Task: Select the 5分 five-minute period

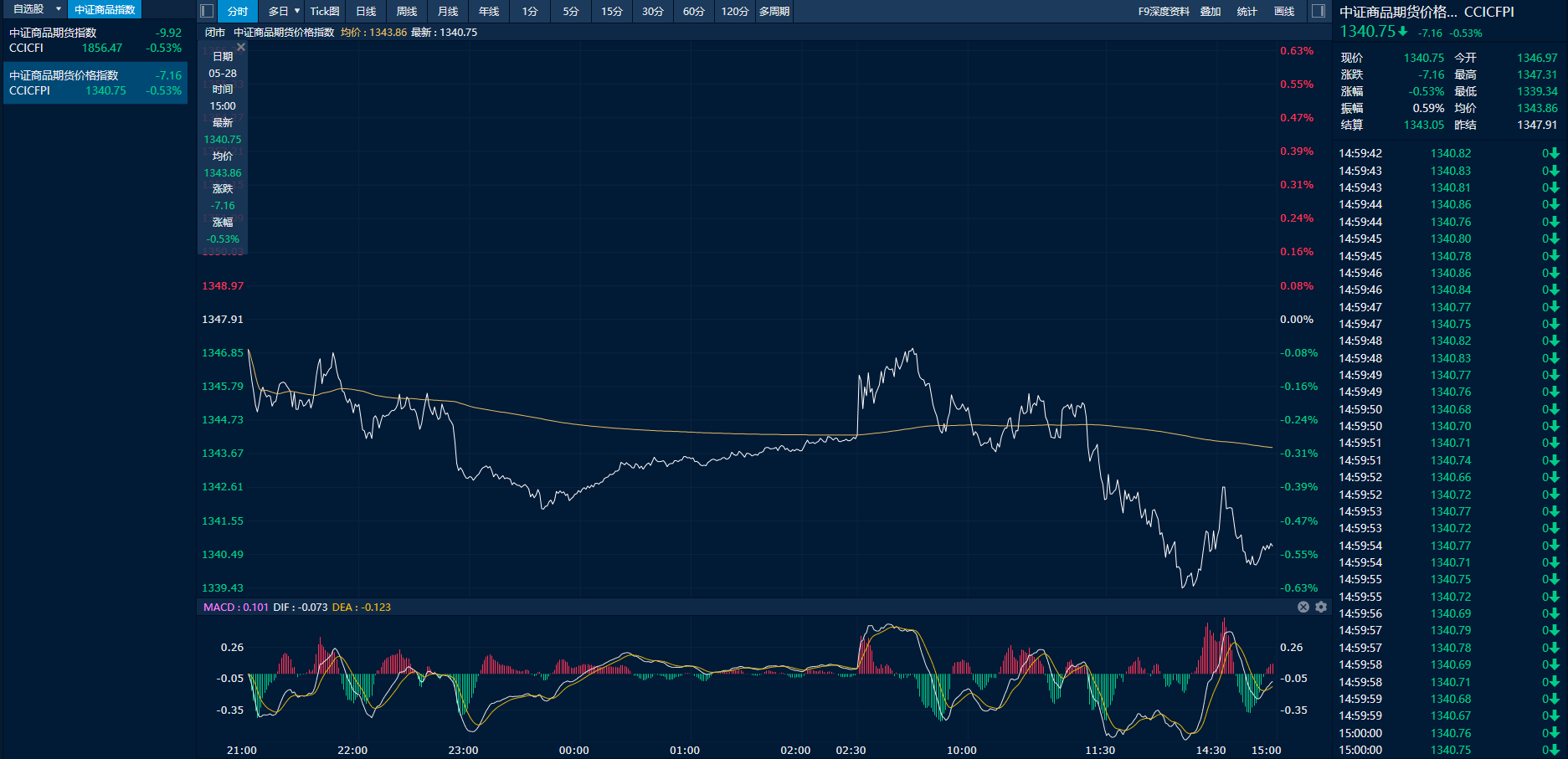Action: pos(570,11)
